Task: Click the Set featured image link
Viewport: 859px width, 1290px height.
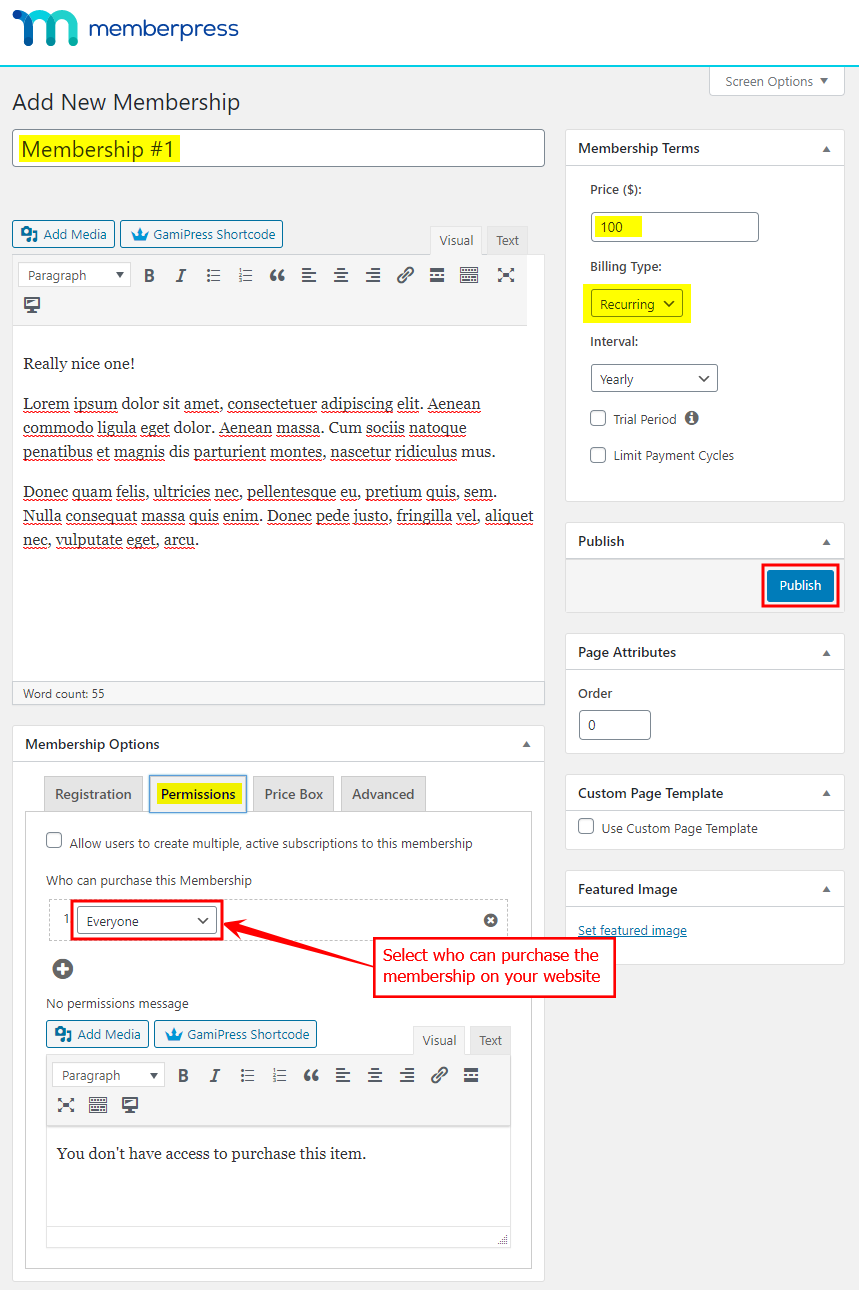Action: (632, 930)
